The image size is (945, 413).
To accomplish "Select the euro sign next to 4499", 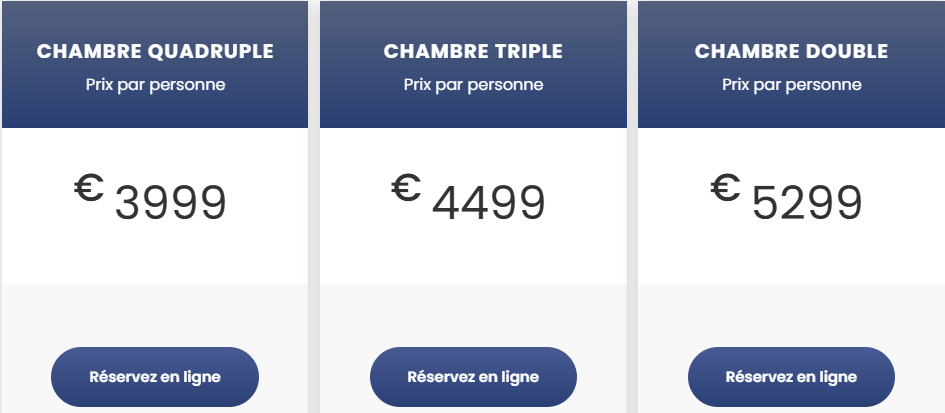I will point(406,188).
